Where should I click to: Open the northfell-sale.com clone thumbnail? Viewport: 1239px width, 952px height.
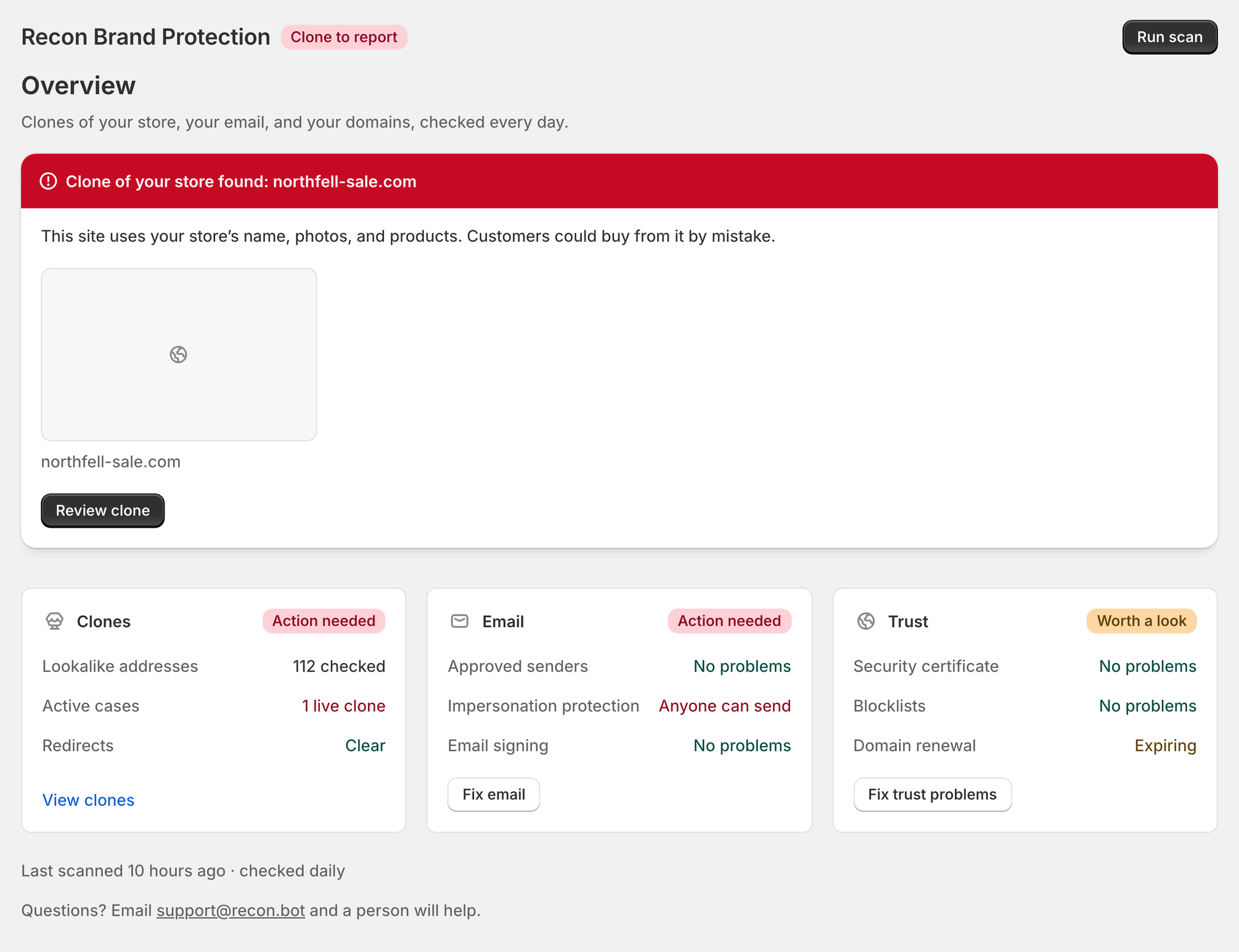(179, 355)
